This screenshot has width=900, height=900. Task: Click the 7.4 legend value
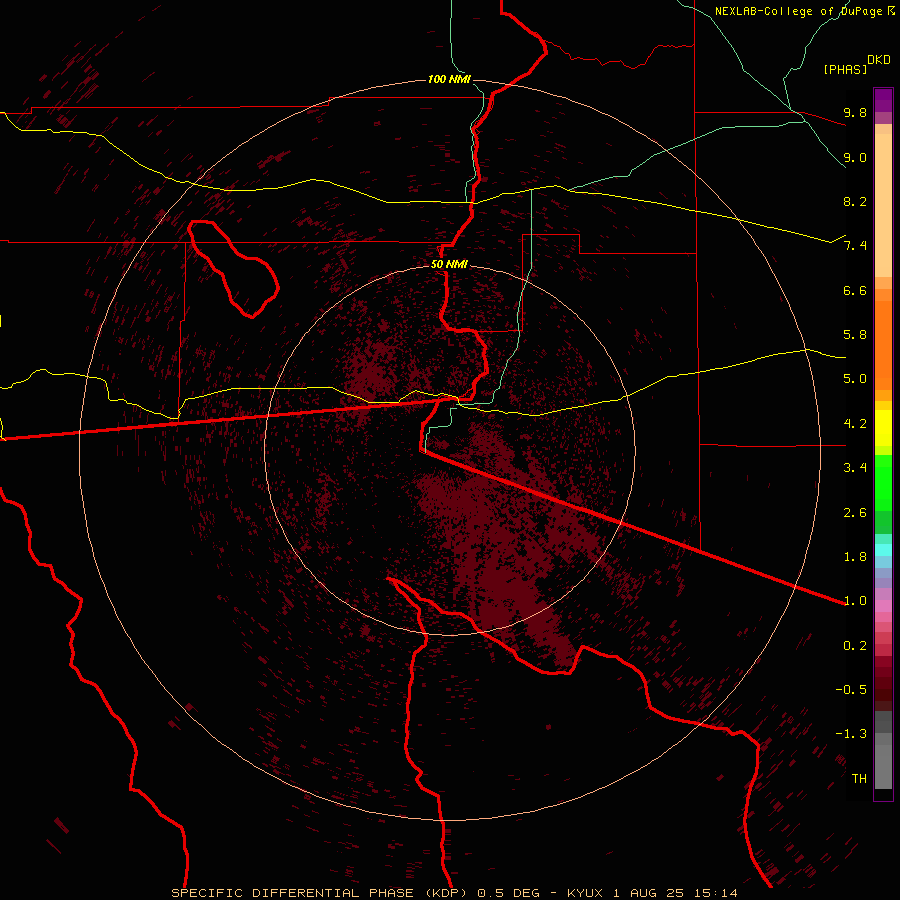click(855, 246)
